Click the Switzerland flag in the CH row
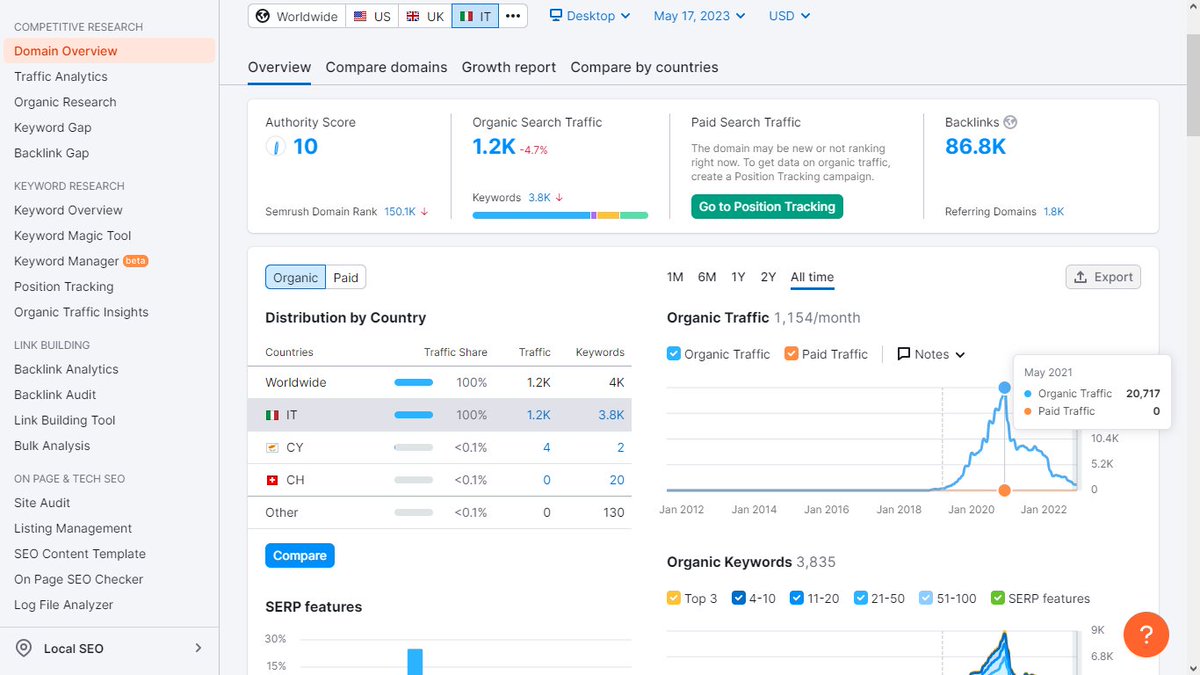The height and width of the screenshot is (675, 1200). [272, 480]
